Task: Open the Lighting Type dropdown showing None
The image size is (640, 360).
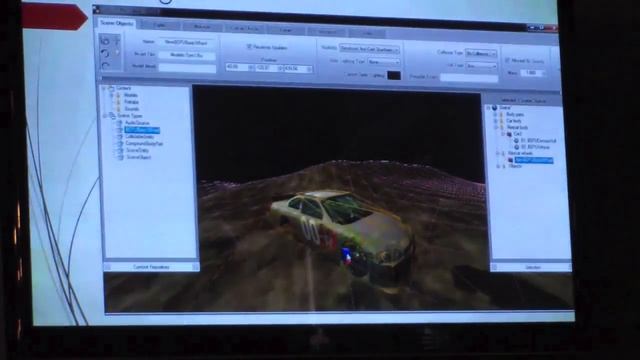Action: (x=384, y=62)
